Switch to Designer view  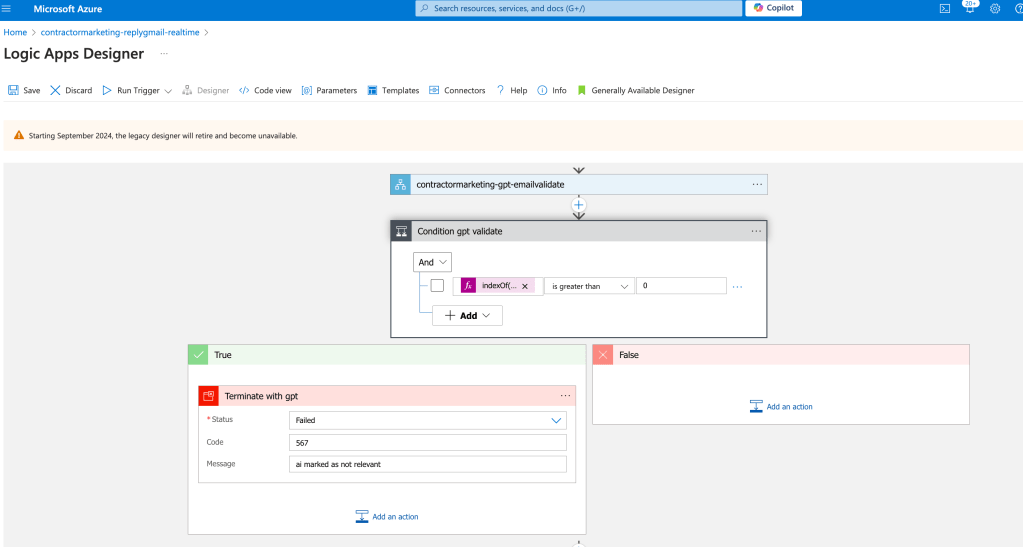[x=206, y=90]
